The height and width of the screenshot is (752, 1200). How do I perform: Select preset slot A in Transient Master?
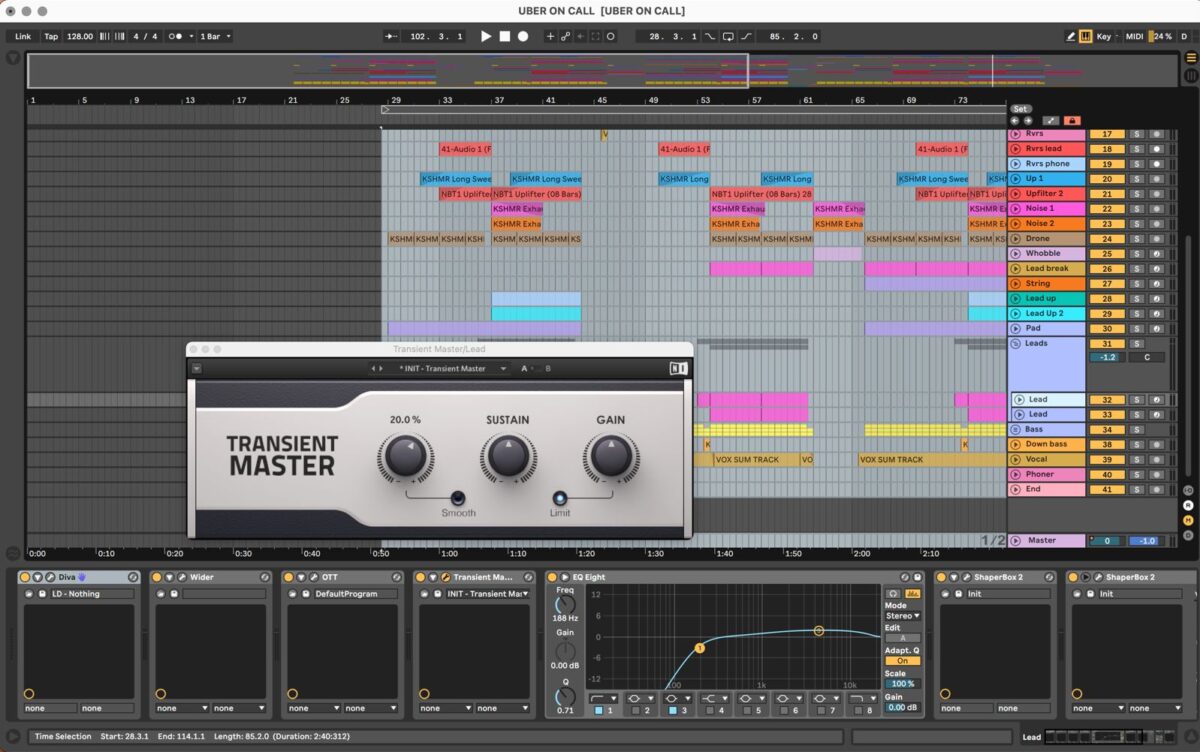pyautogui.click(x=524, y=368)
